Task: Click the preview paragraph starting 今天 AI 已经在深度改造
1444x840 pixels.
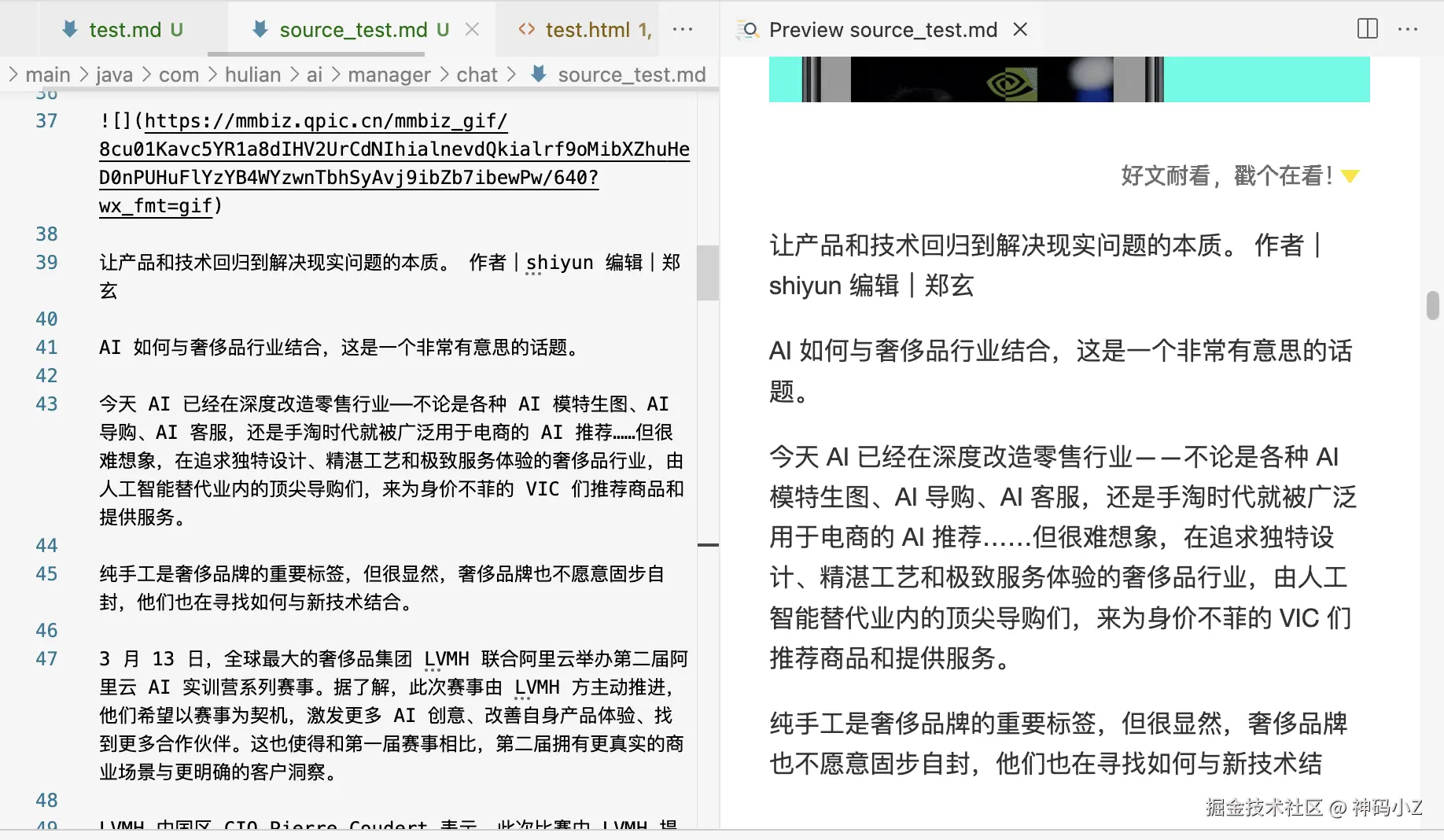Action: point(1063,557)
